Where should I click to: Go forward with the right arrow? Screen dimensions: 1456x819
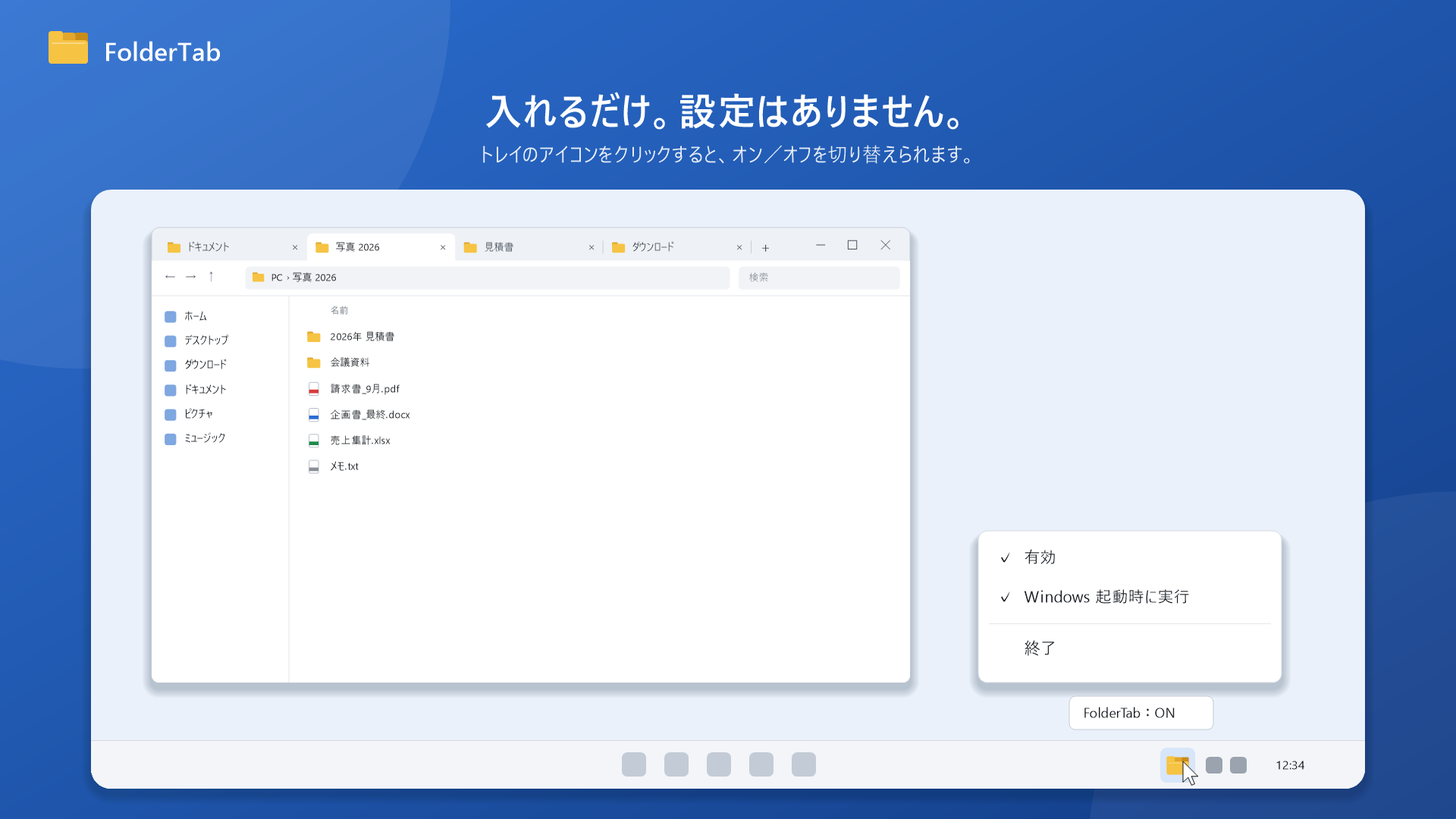pyautogui.click(x=191, y=277)
